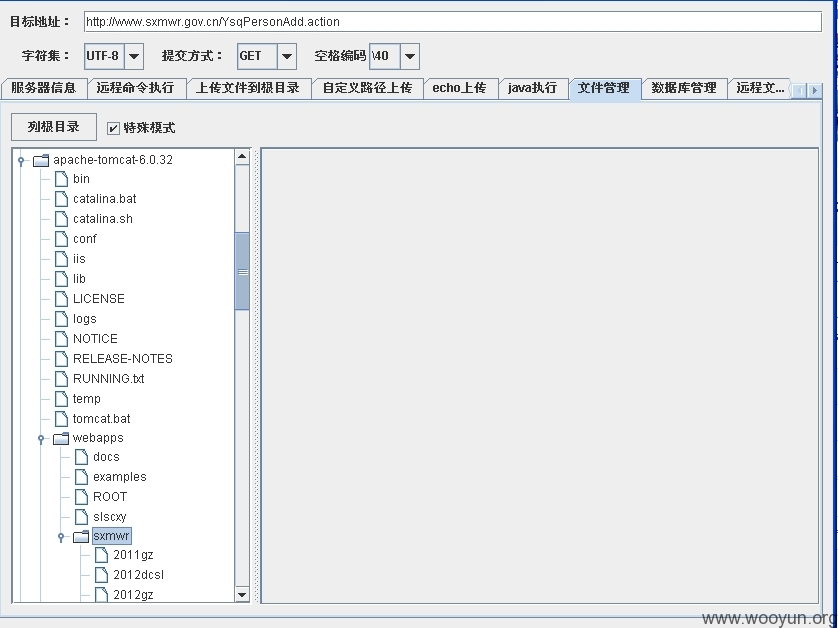The image size is (838, 628).
Task: Click the apache-tomcat-6.0.32 folder icon
Action: coord(41,160)
